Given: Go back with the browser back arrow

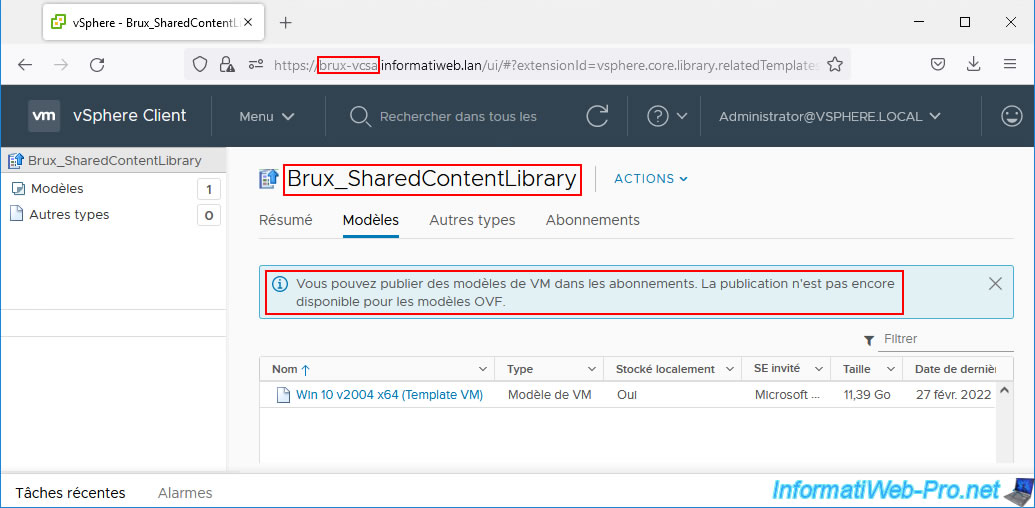Looking at the screenshot, I should tap(24, 65).
